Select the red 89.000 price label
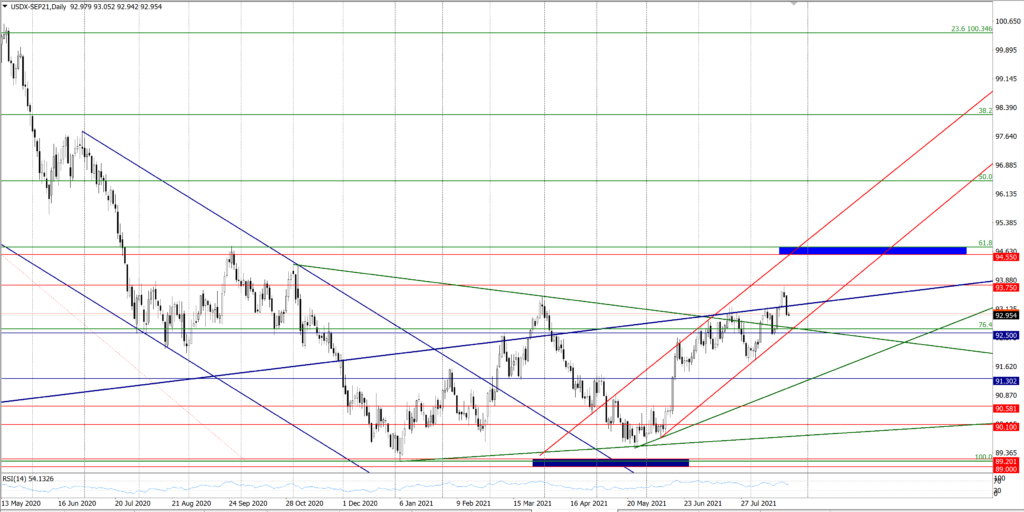This screenshot has height=512, width=1024. pos(1005,469)
